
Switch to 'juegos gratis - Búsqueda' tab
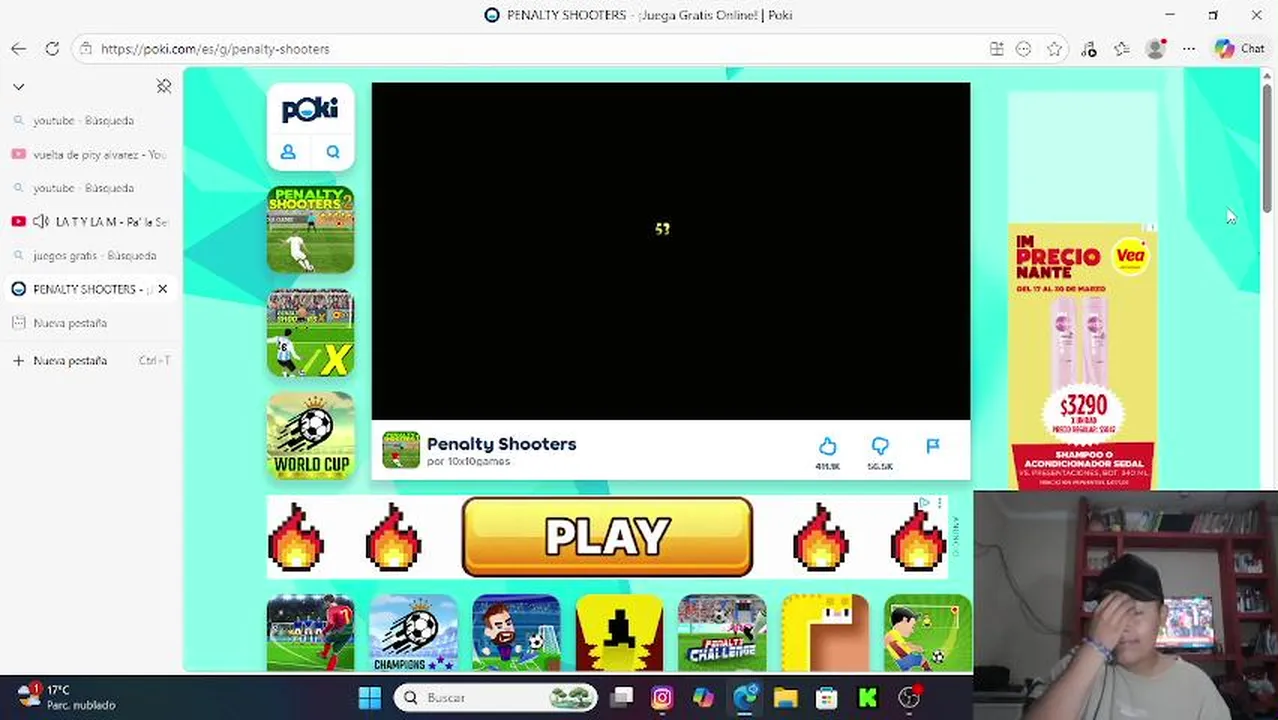(x=90, y=255)
